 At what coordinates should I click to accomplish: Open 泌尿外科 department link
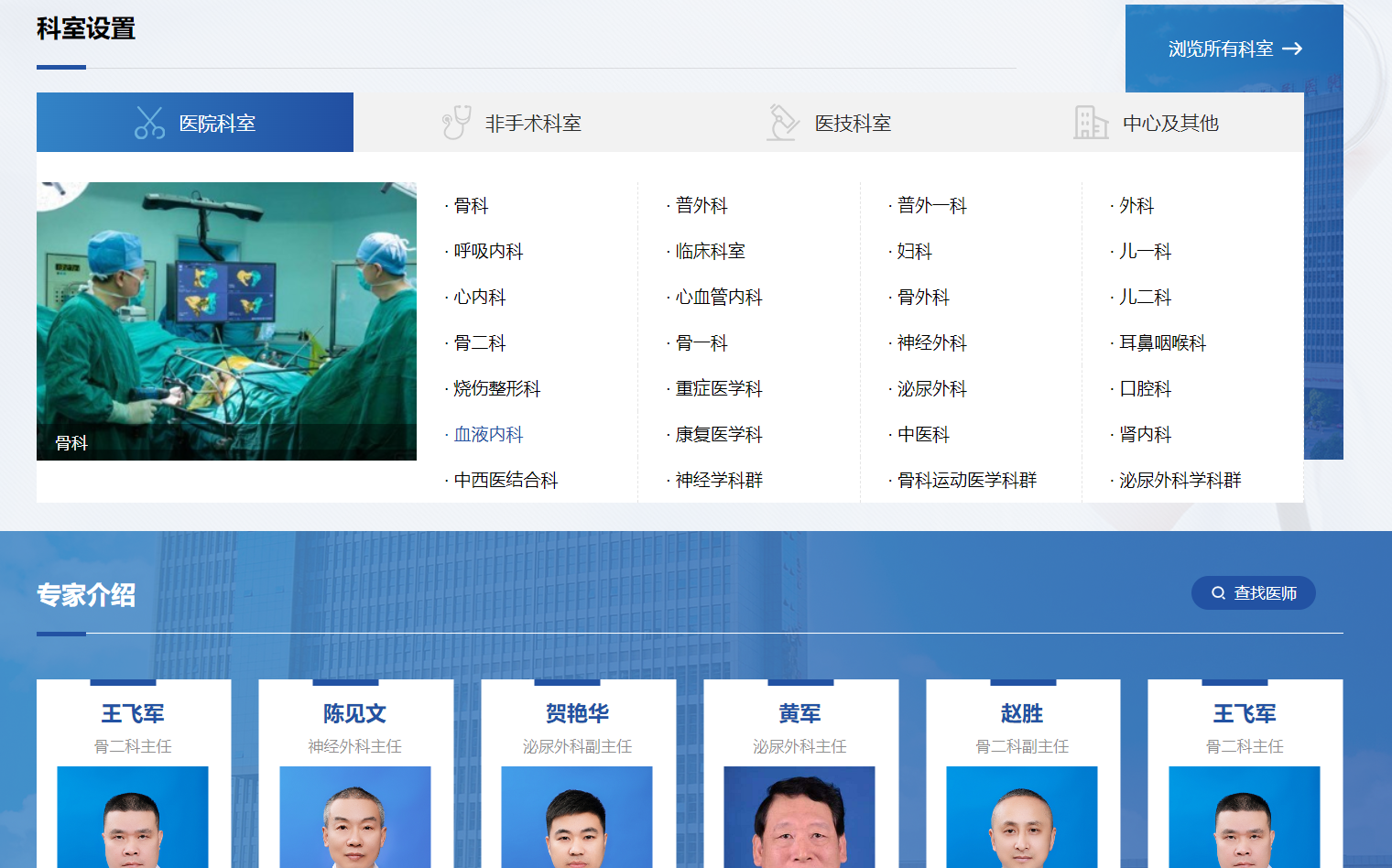(932, 389)
